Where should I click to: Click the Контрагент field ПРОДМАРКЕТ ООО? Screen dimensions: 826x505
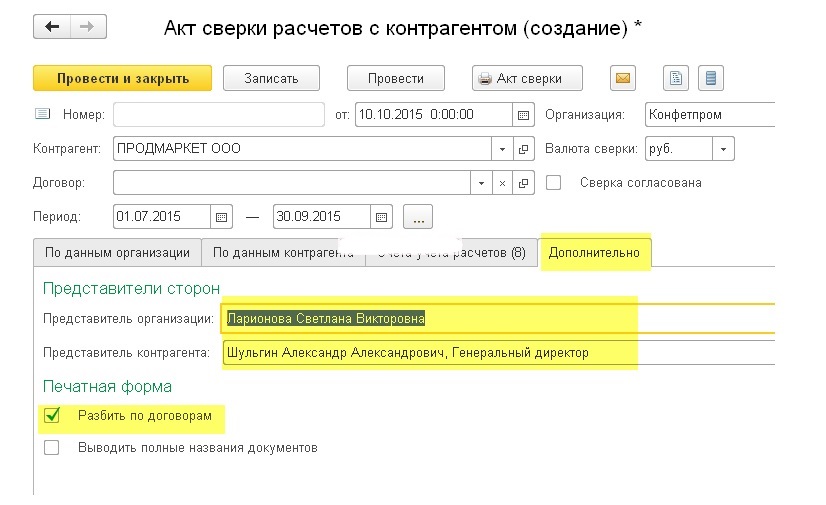pos(302,149)
